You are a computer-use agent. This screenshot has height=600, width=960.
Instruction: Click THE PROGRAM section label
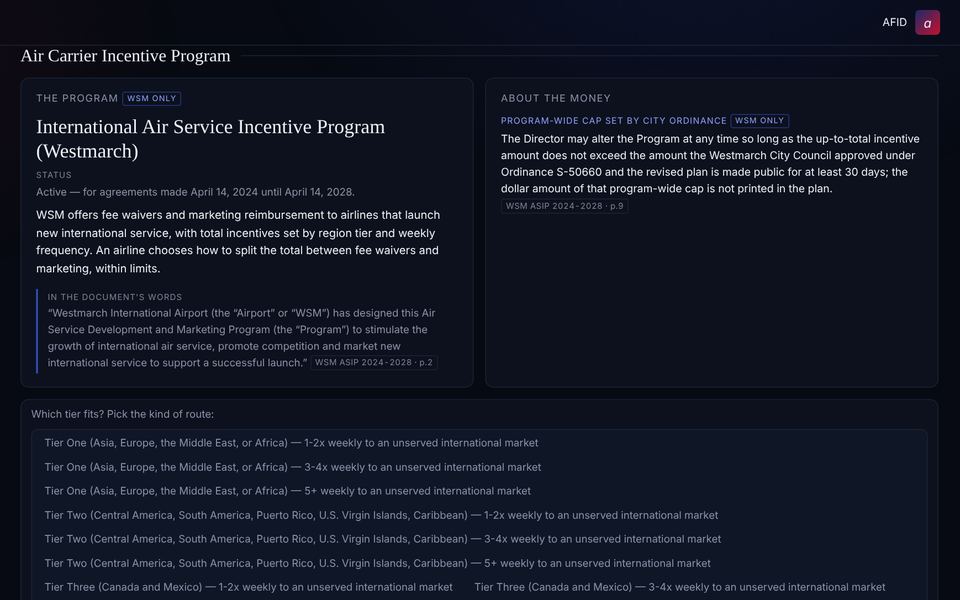click(77, 99)
